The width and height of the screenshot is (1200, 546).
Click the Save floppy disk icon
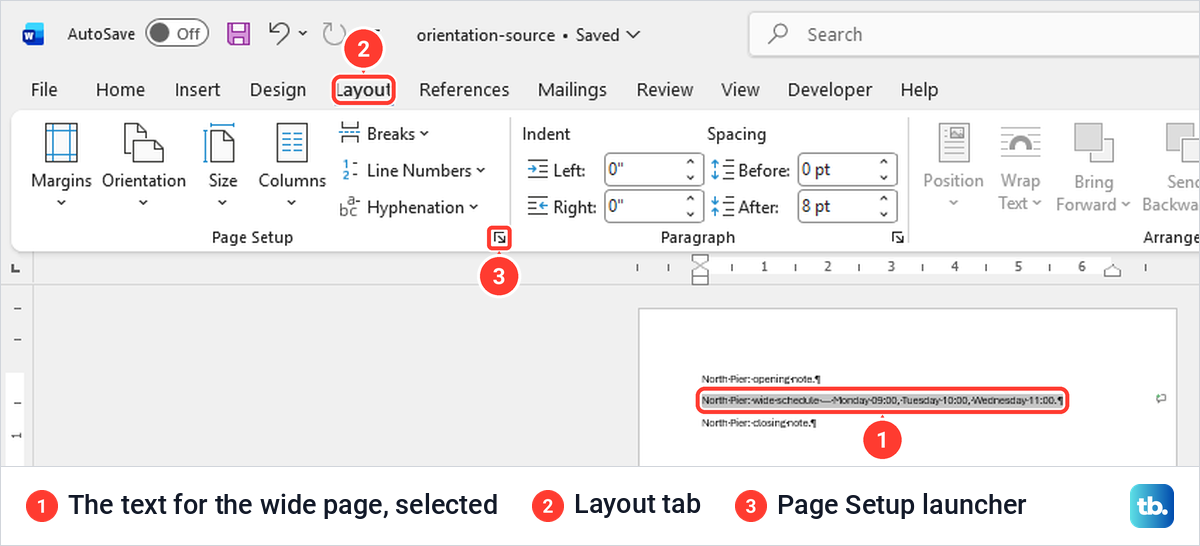(239, 34)
